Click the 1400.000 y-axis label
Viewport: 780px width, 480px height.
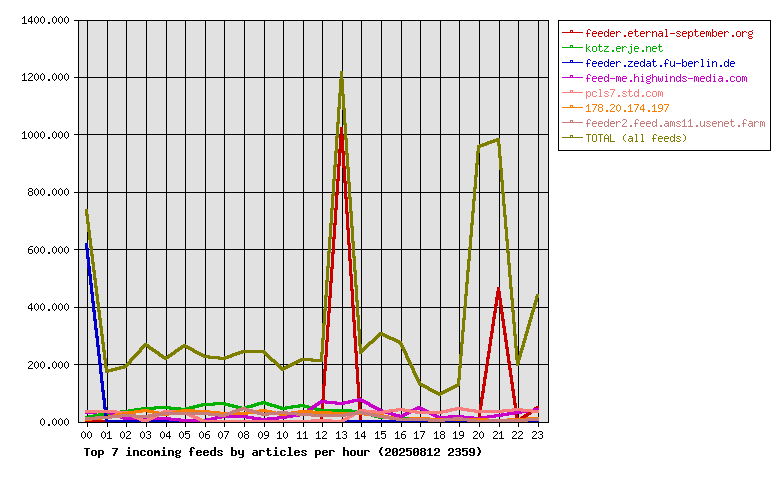(45, 20)
